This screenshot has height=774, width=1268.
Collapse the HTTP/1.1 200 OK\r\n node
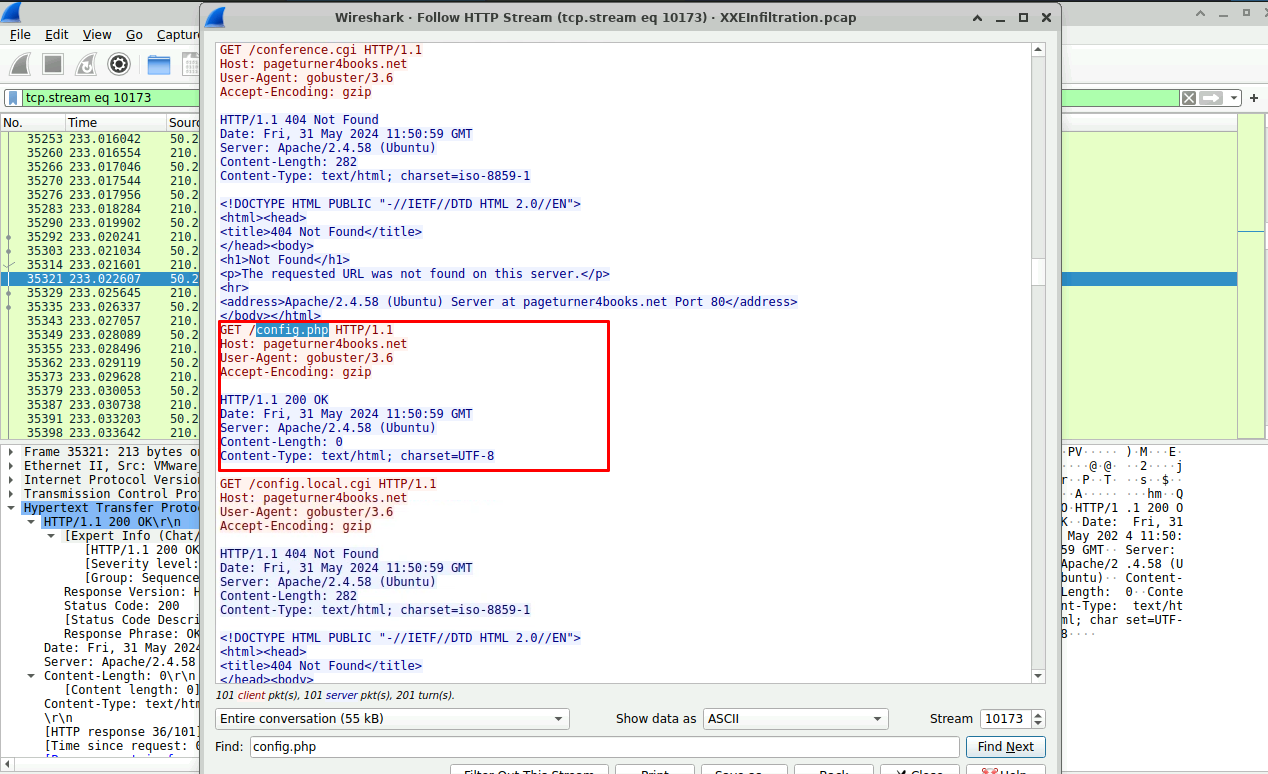point(31,522)
